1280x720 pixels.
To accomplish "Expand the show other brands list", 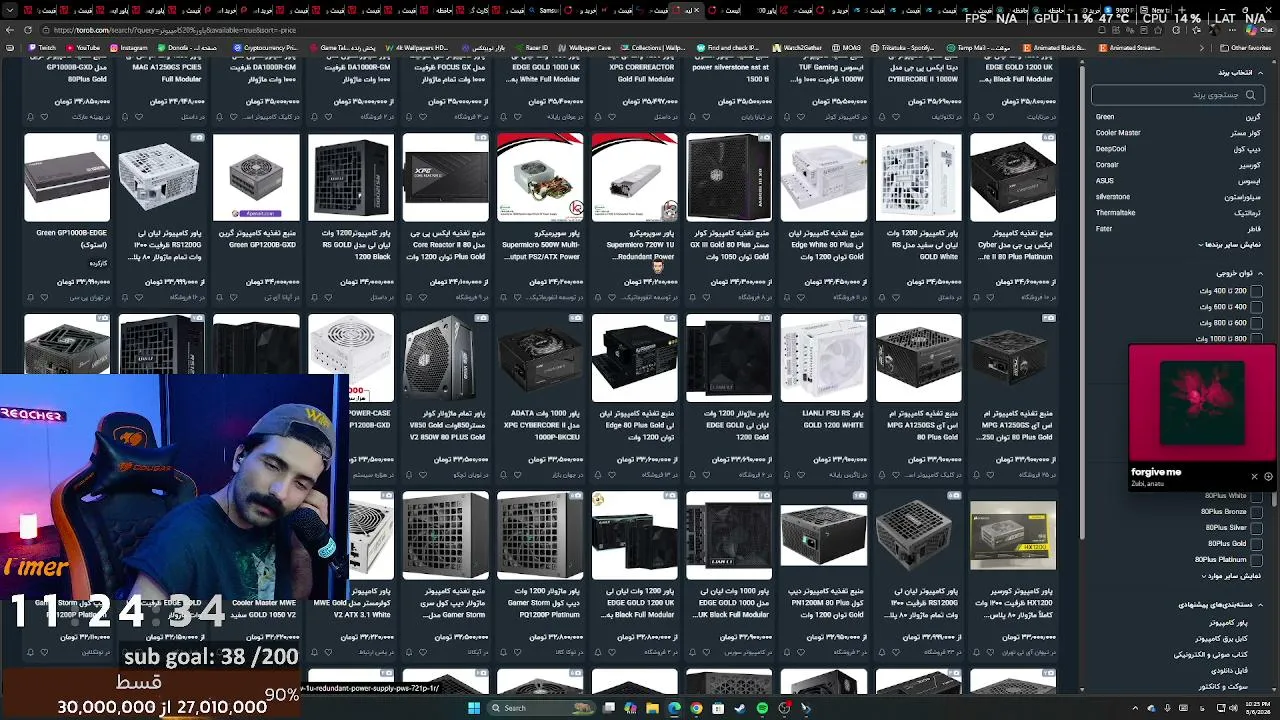I will point(1229,245).
